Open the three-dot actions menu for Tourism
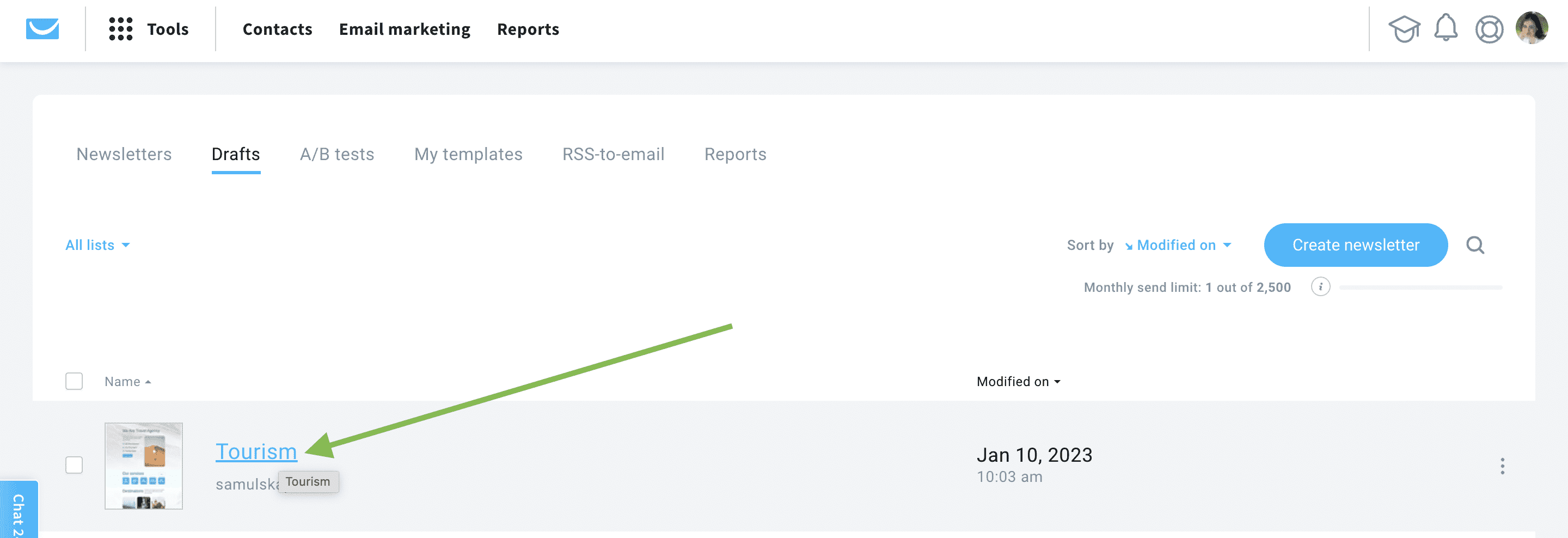The width and height of the screenshot is (1568, 538). point(1502,466)
